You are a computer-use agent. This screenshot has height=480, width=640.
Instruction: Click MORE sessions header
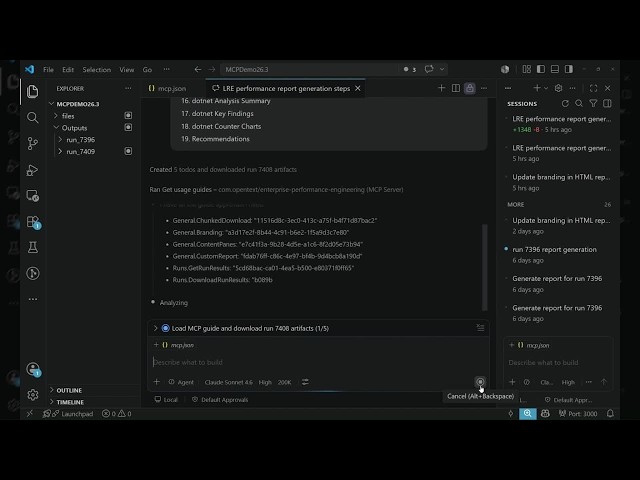click(516, 204)
